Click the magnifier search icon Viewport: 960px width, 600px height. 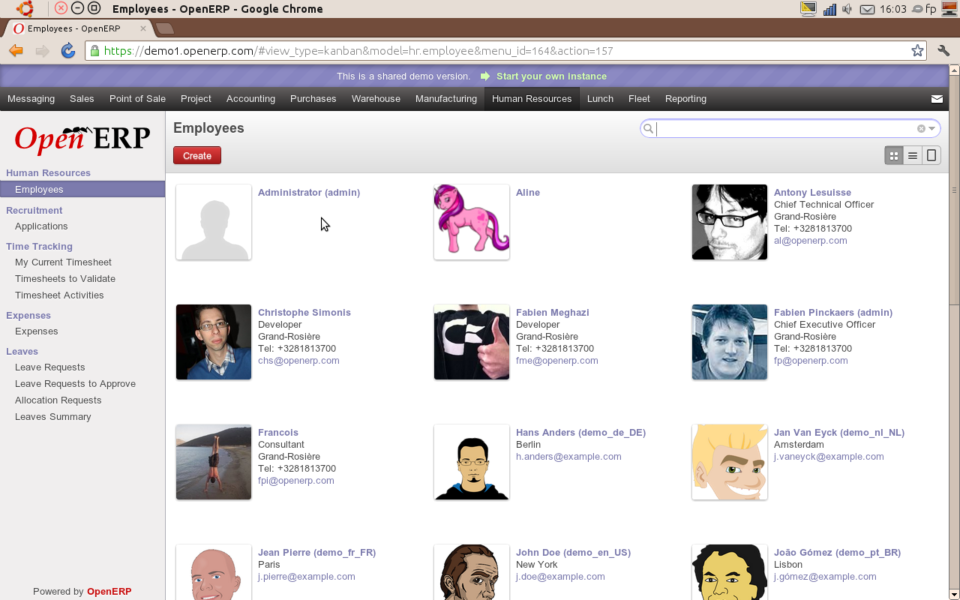pos(648,129)
